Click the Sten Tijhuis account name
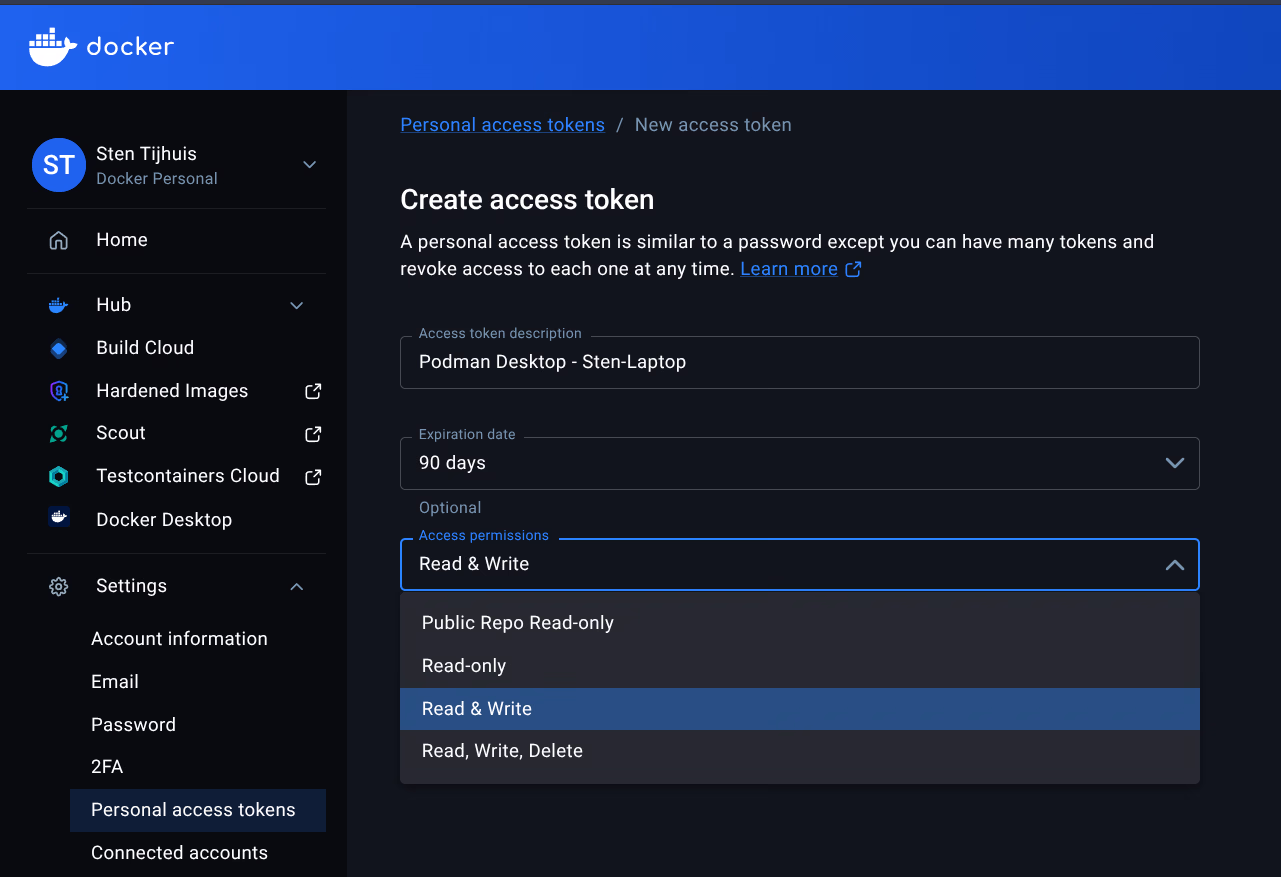The height and width of the screenshot is (877, 1281). click(x=146, y=154)
